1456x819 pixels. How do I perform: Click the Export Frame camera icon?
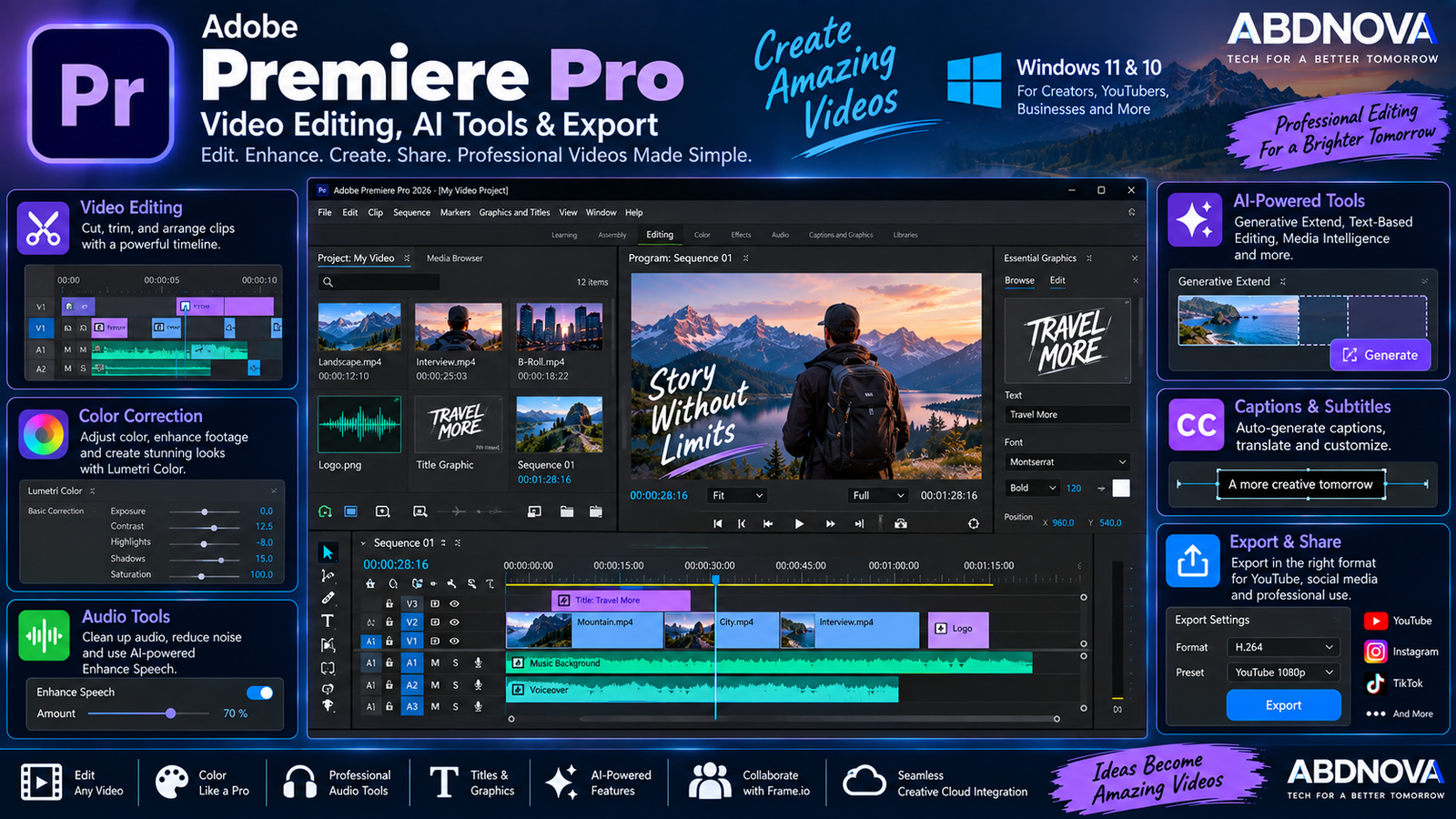(900, 523)
